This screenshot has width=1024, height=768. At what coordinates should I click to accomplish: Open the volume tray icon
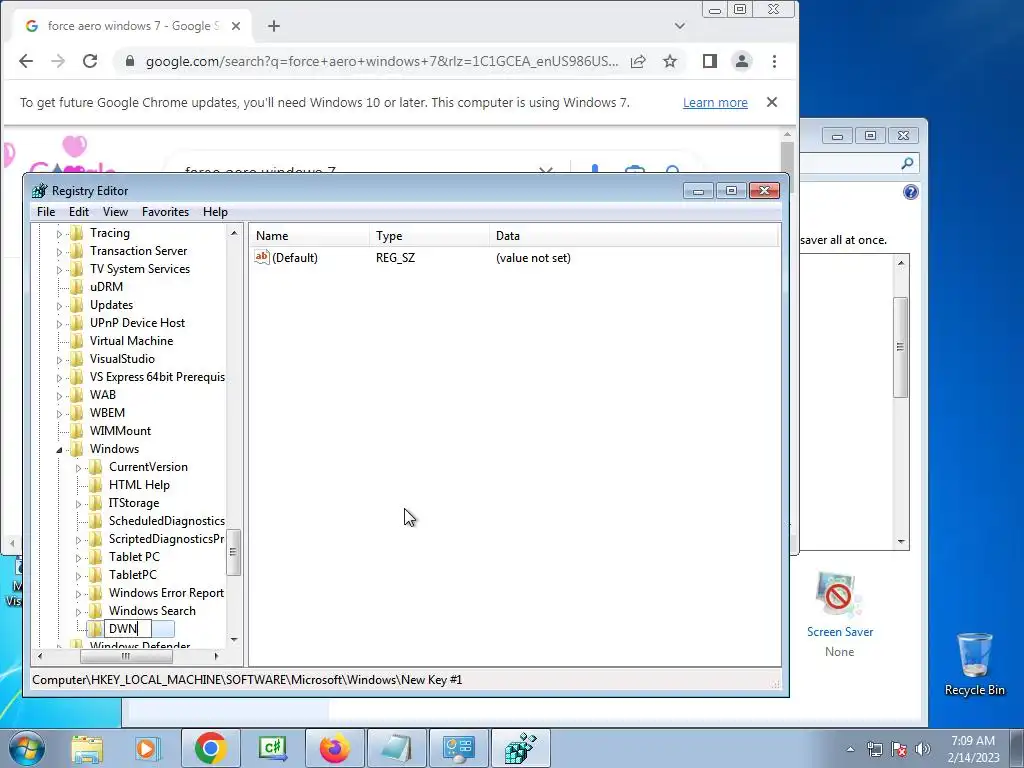click(923, 749)
